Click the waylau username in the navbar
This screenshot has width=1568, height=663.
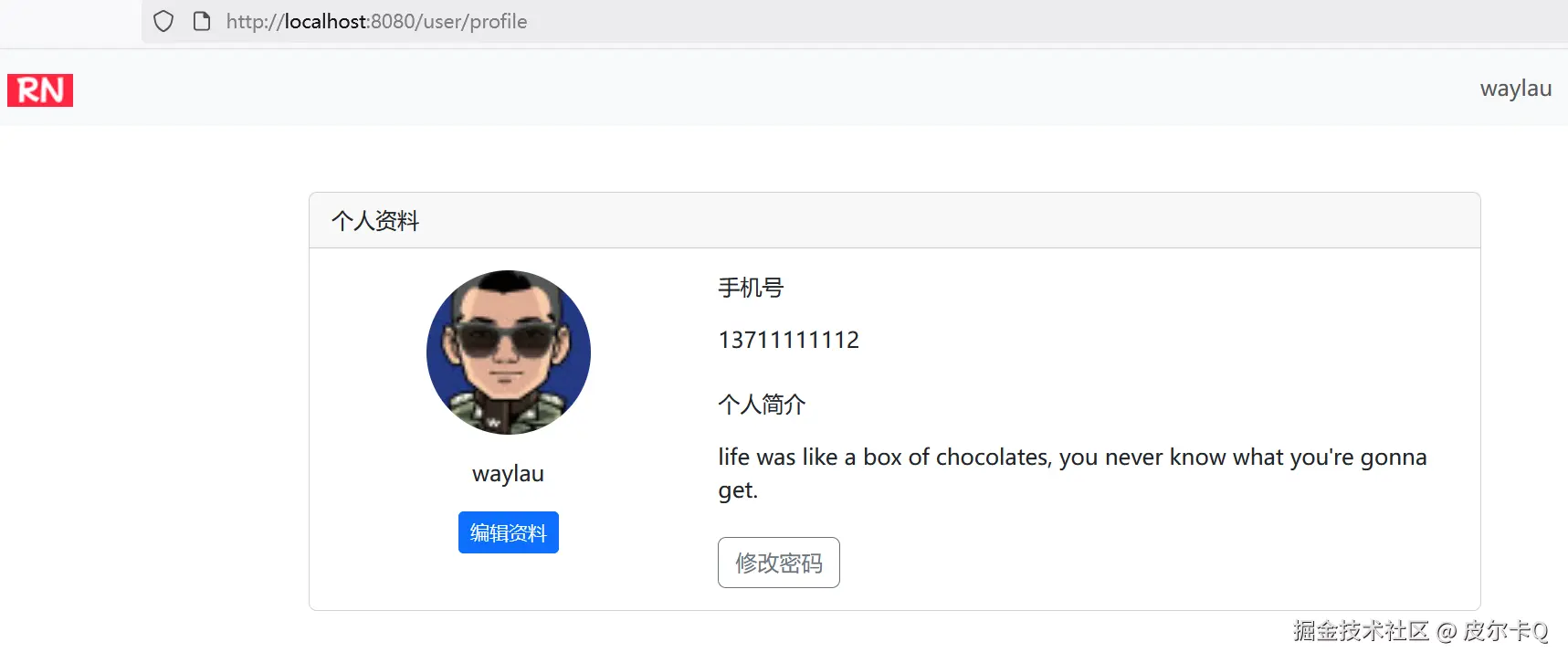(x=1516, y=89)
